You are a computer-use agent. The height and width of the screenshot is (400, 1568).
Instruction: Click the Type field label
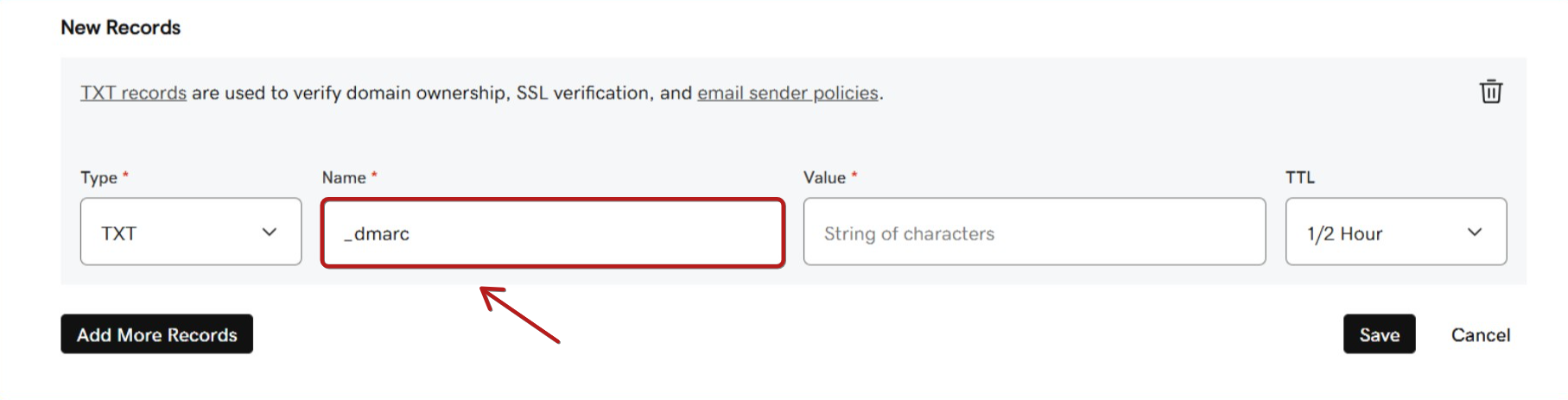[x=98, y=178]
